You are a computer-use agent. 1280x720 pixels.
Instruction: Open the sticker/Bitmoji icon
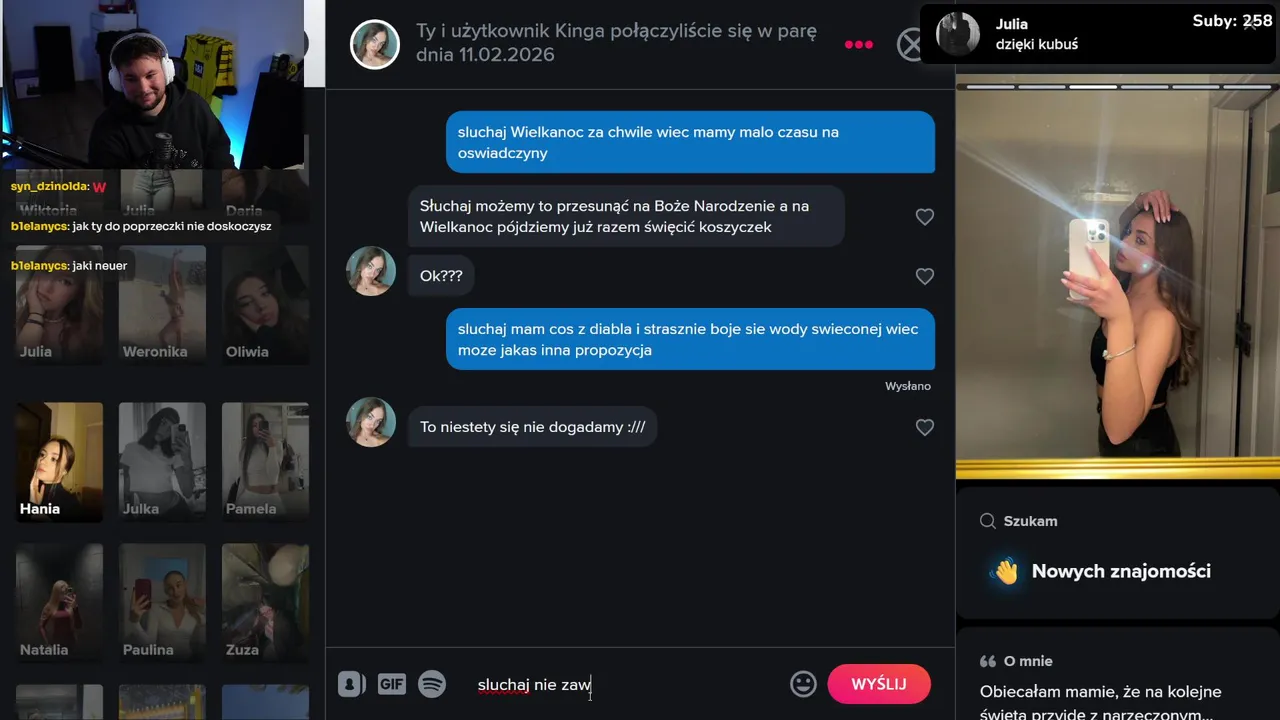pos(351,684)
